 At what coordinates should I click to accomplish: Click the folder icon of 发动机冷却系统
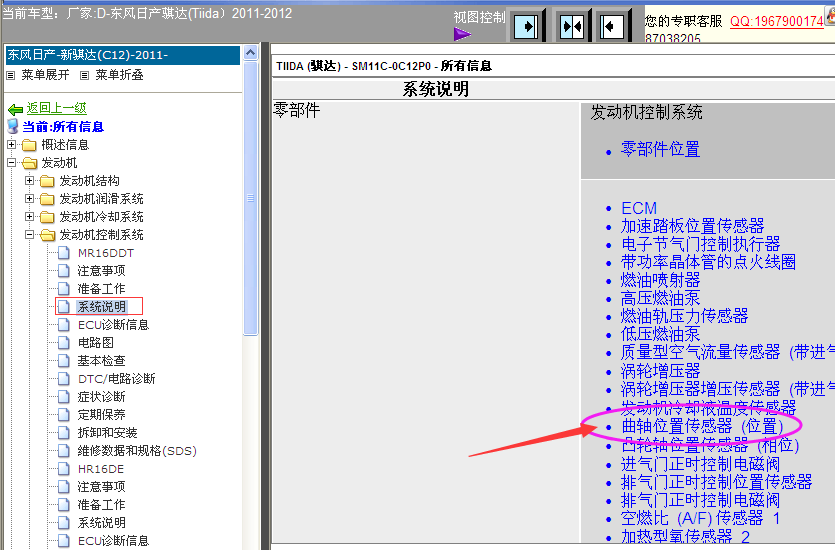point(47,217)
